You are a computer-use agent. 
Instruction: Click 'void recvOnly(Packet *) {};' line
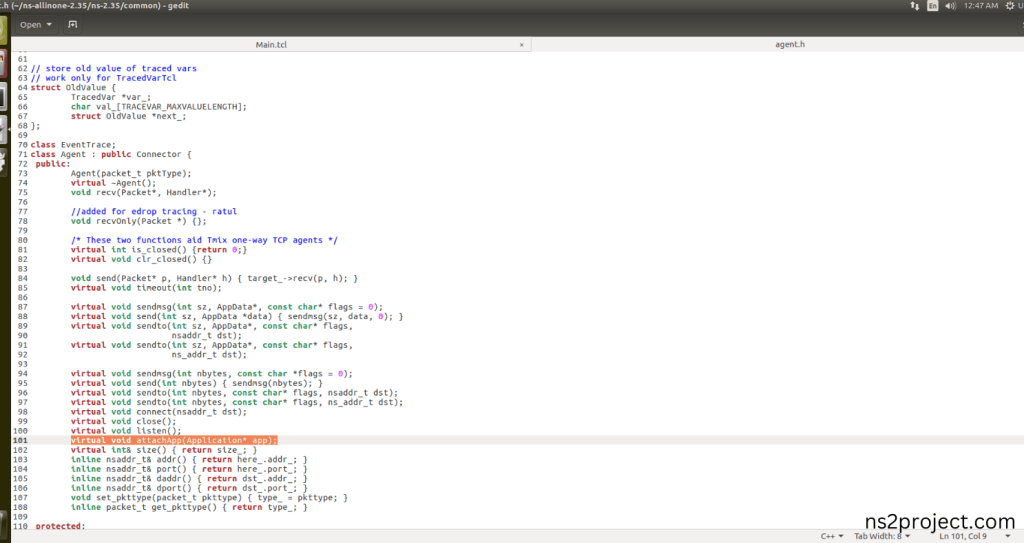point(138,221)
